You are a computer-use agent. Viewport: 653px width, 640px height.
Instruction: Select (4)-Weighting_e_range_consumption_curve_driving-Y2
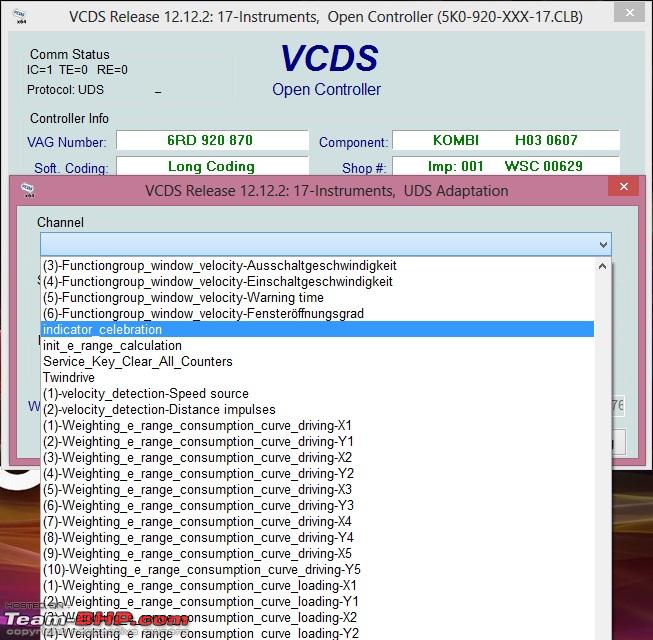(317, 473)
